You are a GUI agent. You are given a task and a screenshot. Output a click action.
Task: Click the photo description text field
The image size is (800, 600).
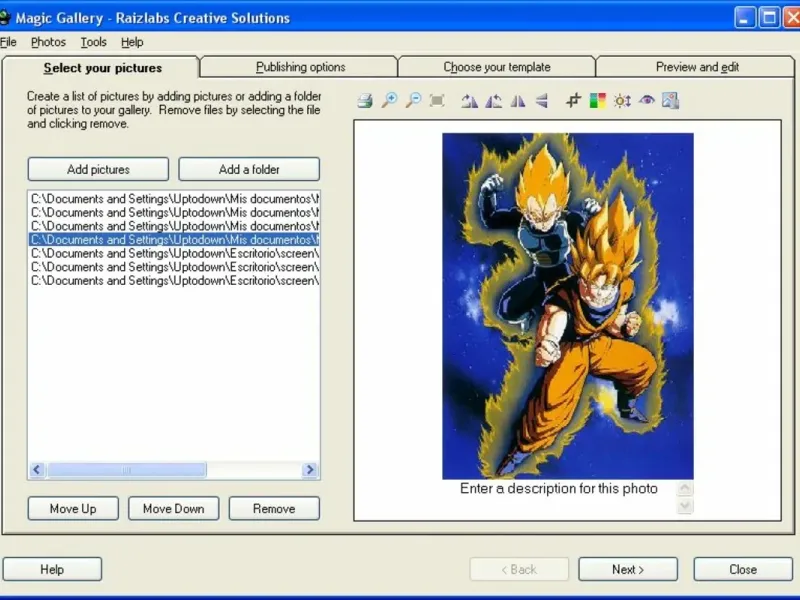[559, 489]
